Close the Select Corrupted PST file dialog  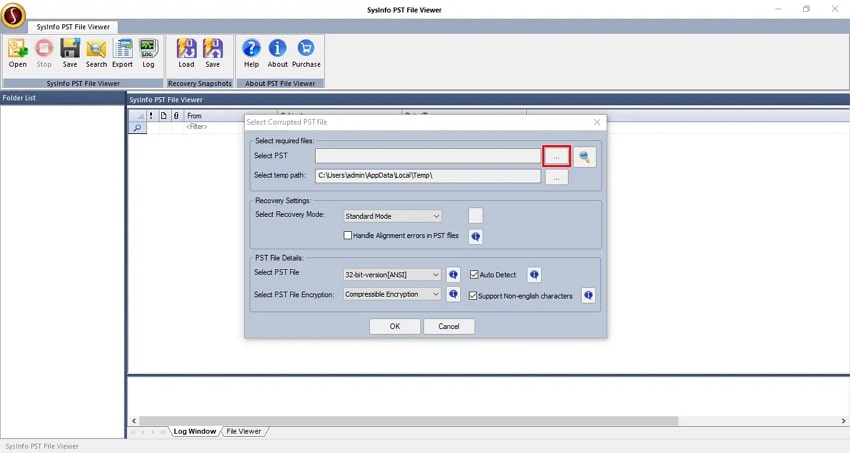[597, 122]
